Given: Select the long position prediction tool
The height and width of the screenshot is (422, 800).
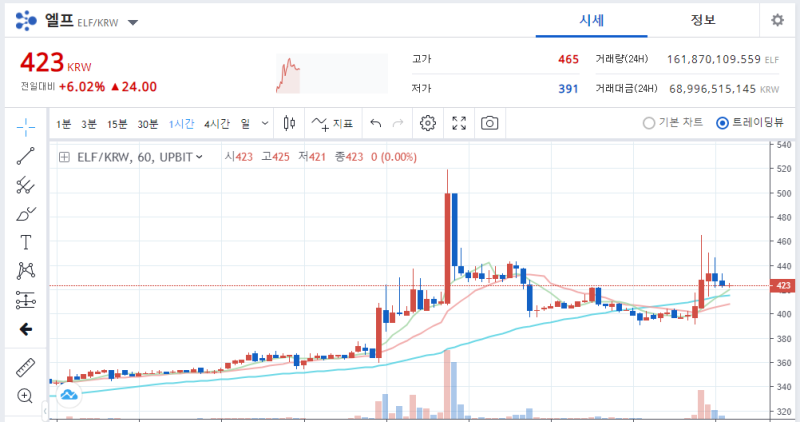Looking at the screenshot, I should pos(26,300).
